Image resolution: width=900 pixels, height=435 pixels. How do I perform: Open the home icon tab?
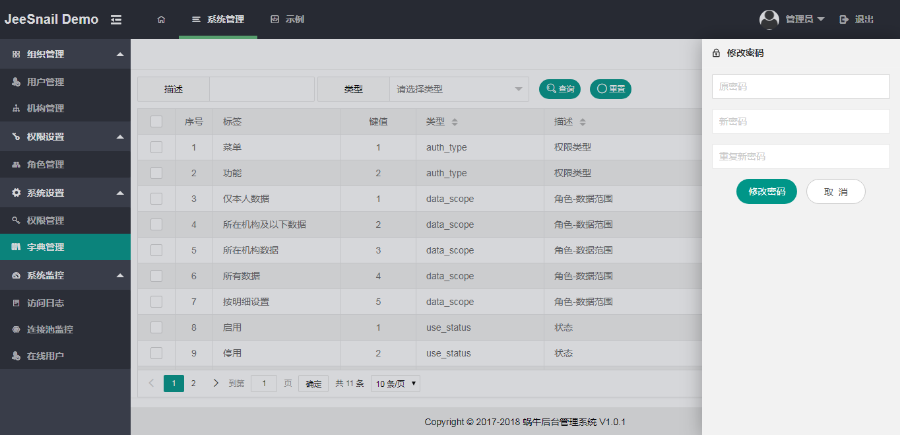(x=161, y=20)
